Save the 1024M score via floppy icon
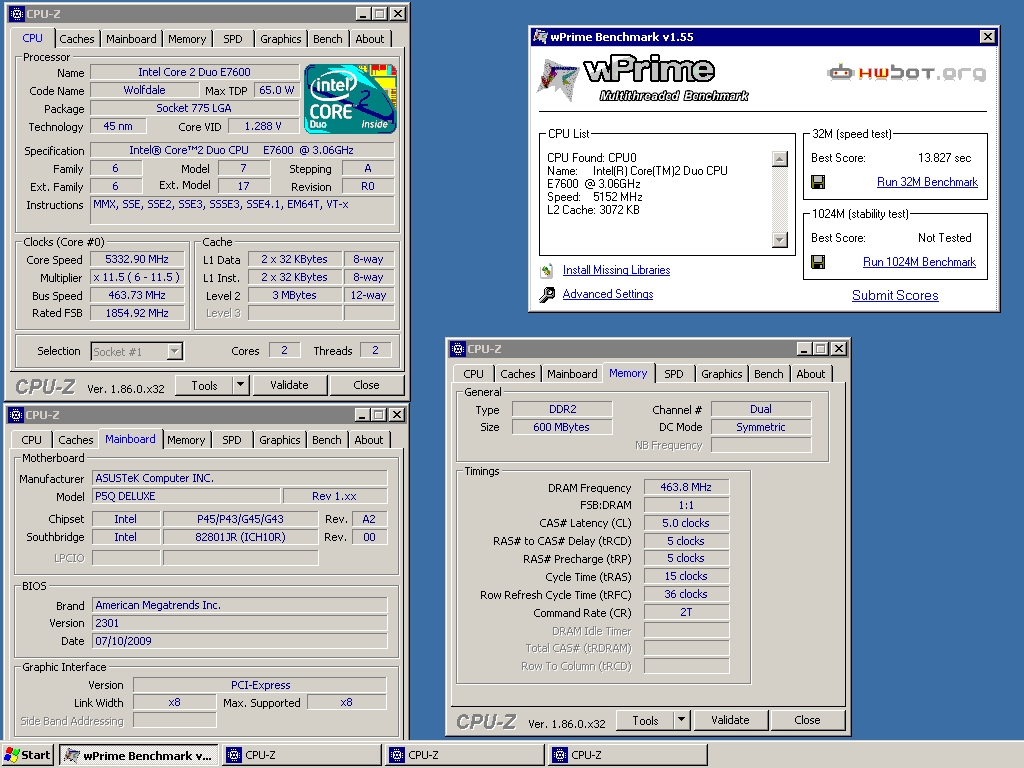This screenshot has height=768, width=1024. click(818, 262)
